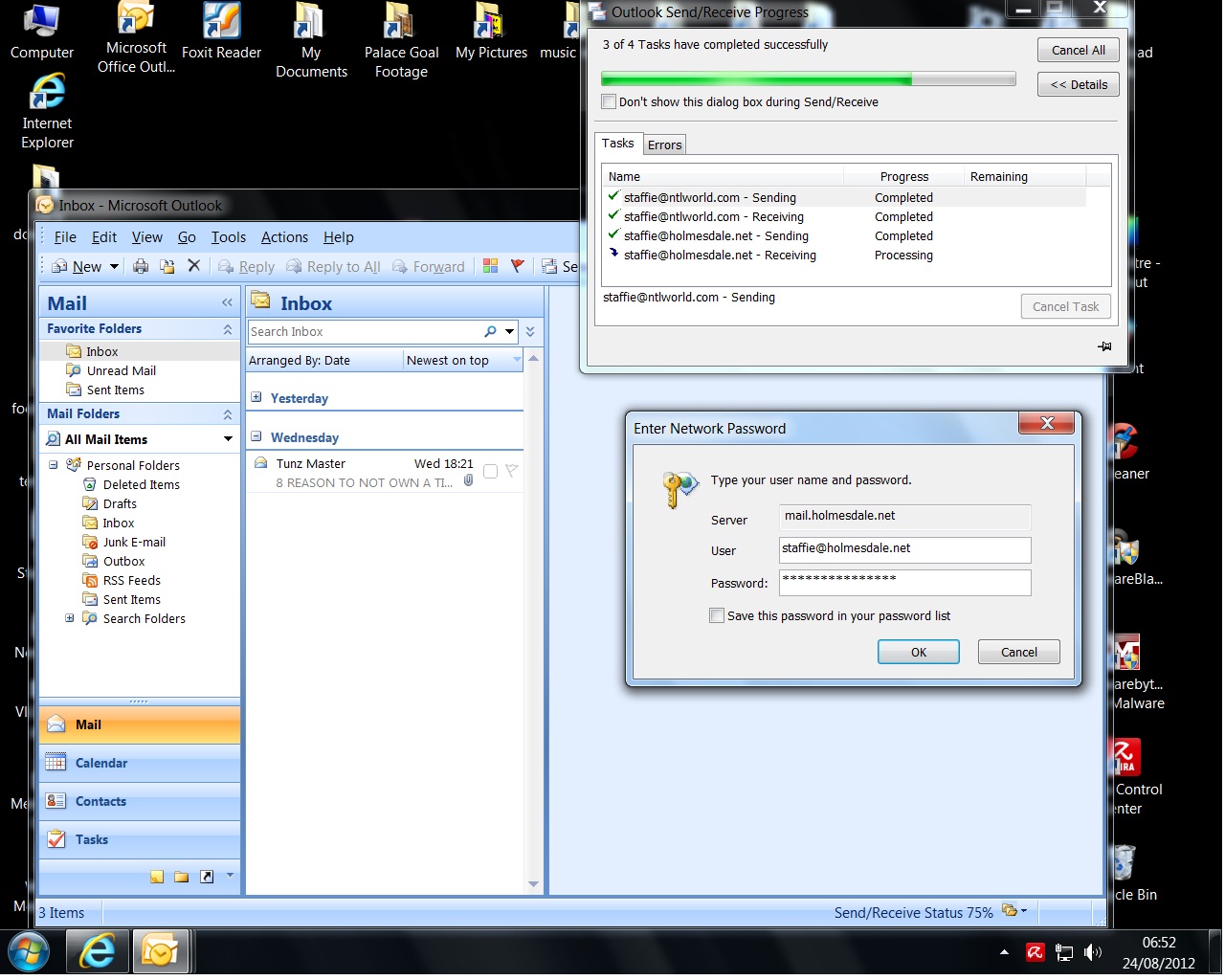Open the Categorize color squares icon

click(x=490, y=266)
